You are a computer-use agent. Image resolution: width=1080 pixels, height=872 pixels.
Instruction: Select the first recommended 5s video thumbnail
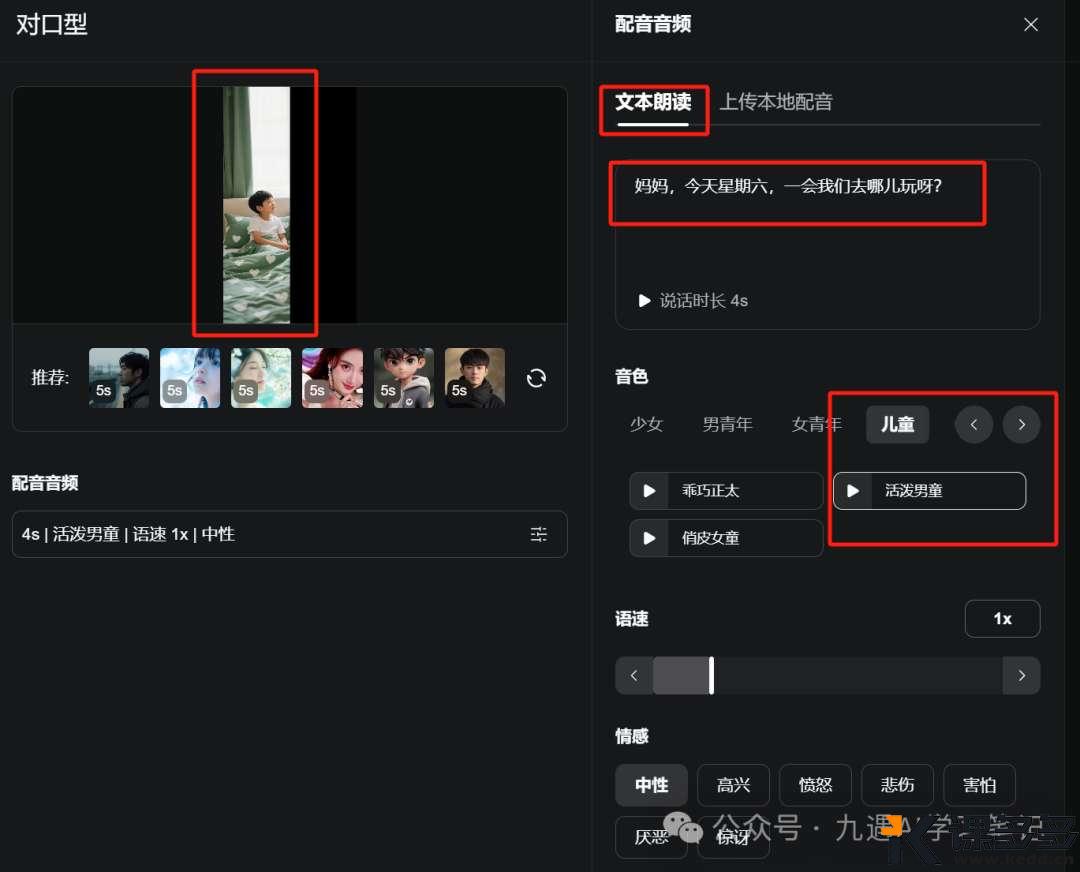click(118, 377)
